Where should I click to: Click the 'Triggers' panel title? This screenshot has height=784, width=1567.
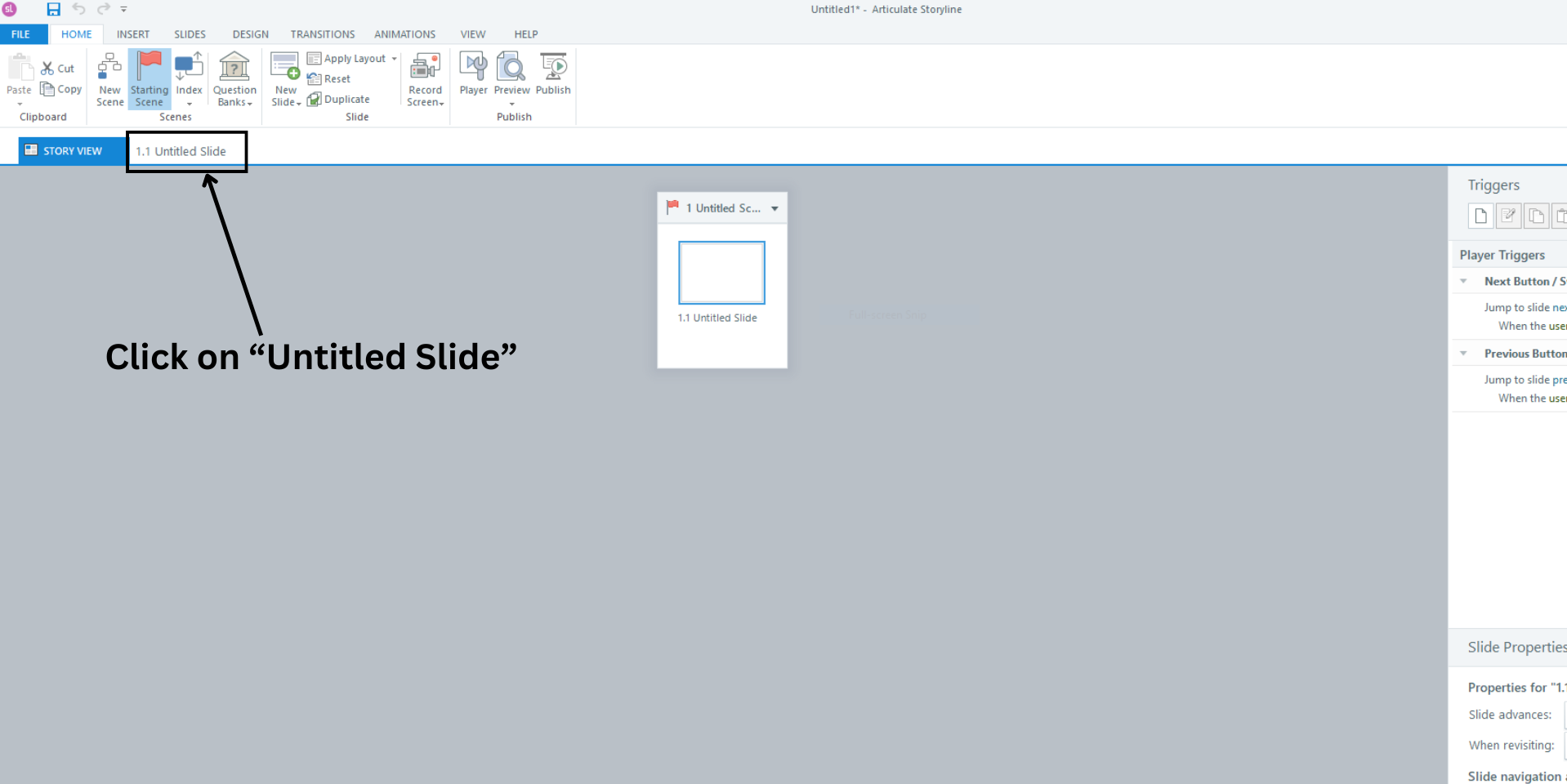(1493, 185)
